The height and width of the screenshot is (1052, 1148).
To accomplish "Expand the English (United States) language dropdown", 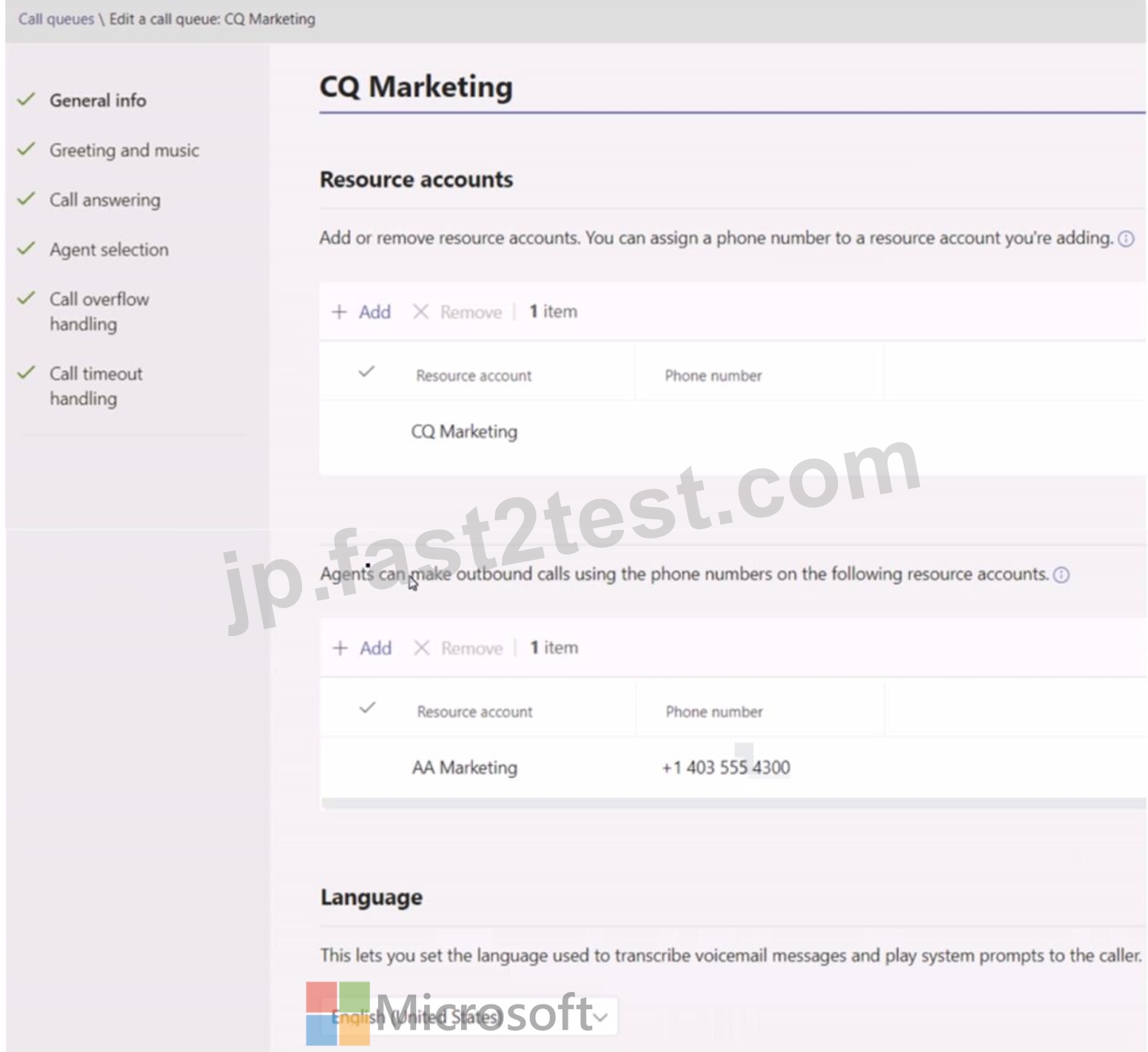I will tap(469, 1016).
